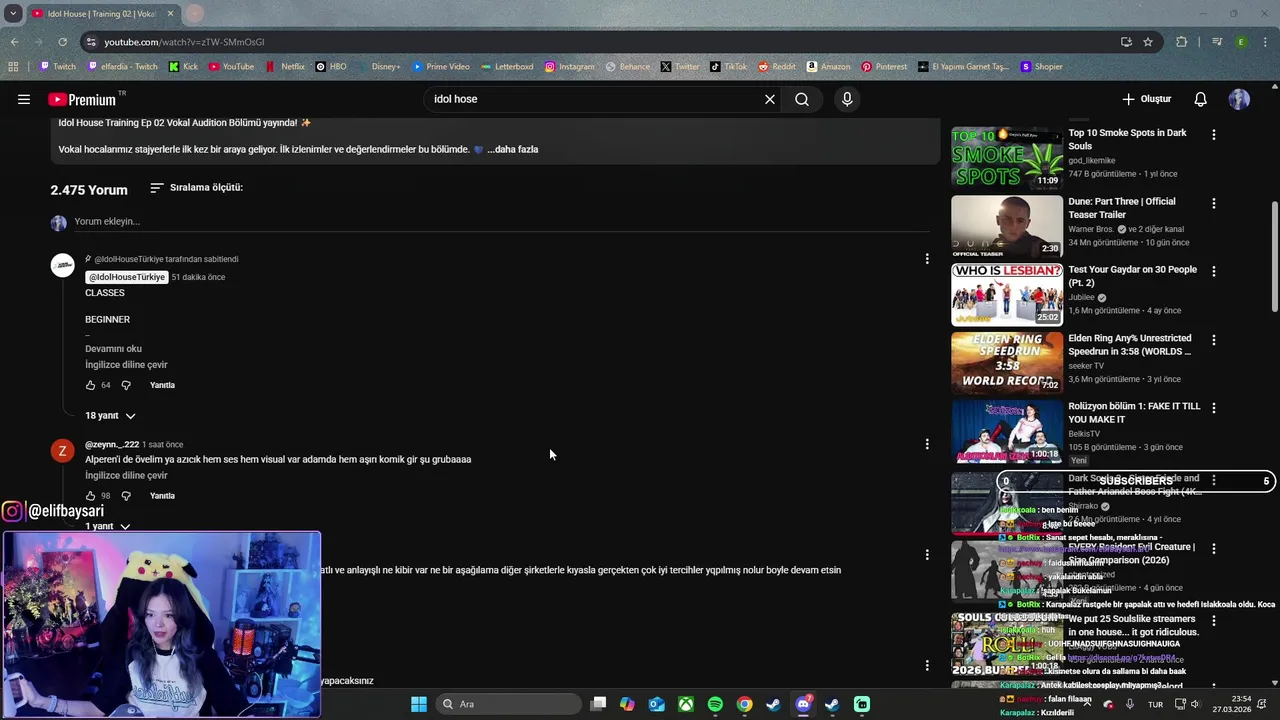Open Dune: Part Three trailer thumbnail
This screenshot has width=1280, height=720.
1007,226
